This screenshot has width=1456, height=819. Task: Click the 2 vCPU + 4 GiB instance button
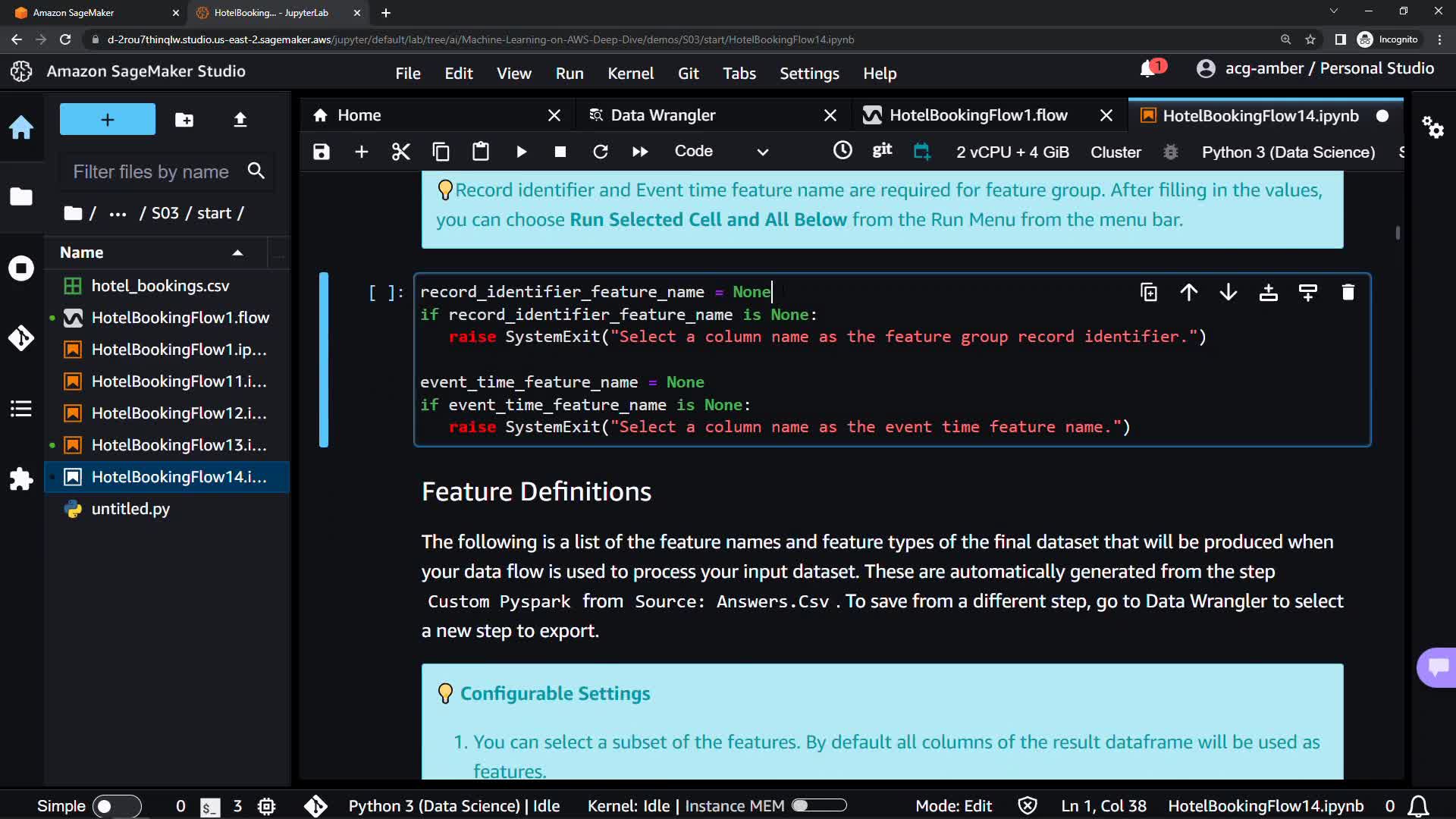(x=1012, y=152)
